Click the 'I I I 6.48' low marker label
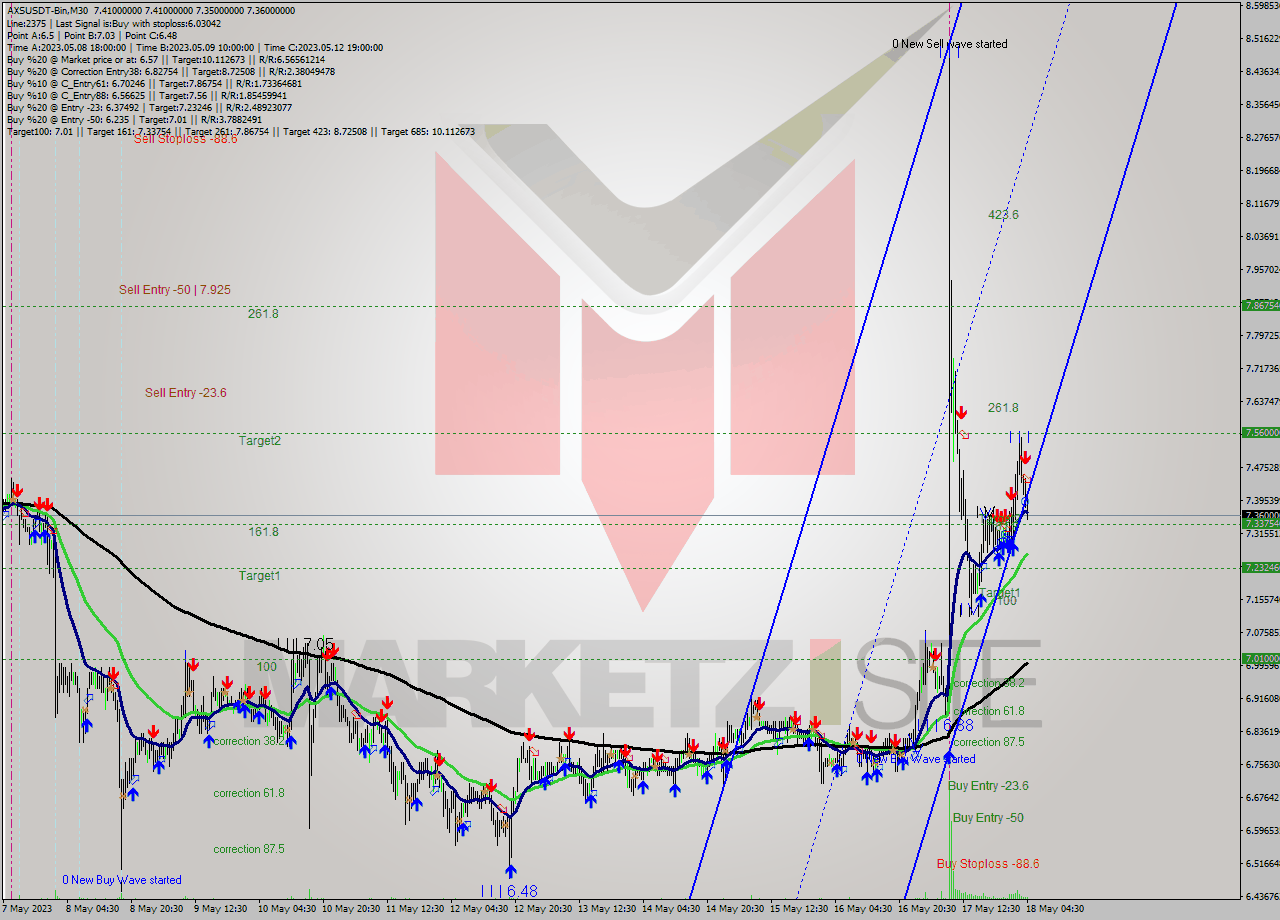Viewport: 1280px width, 920px height. tap(509, 891)
